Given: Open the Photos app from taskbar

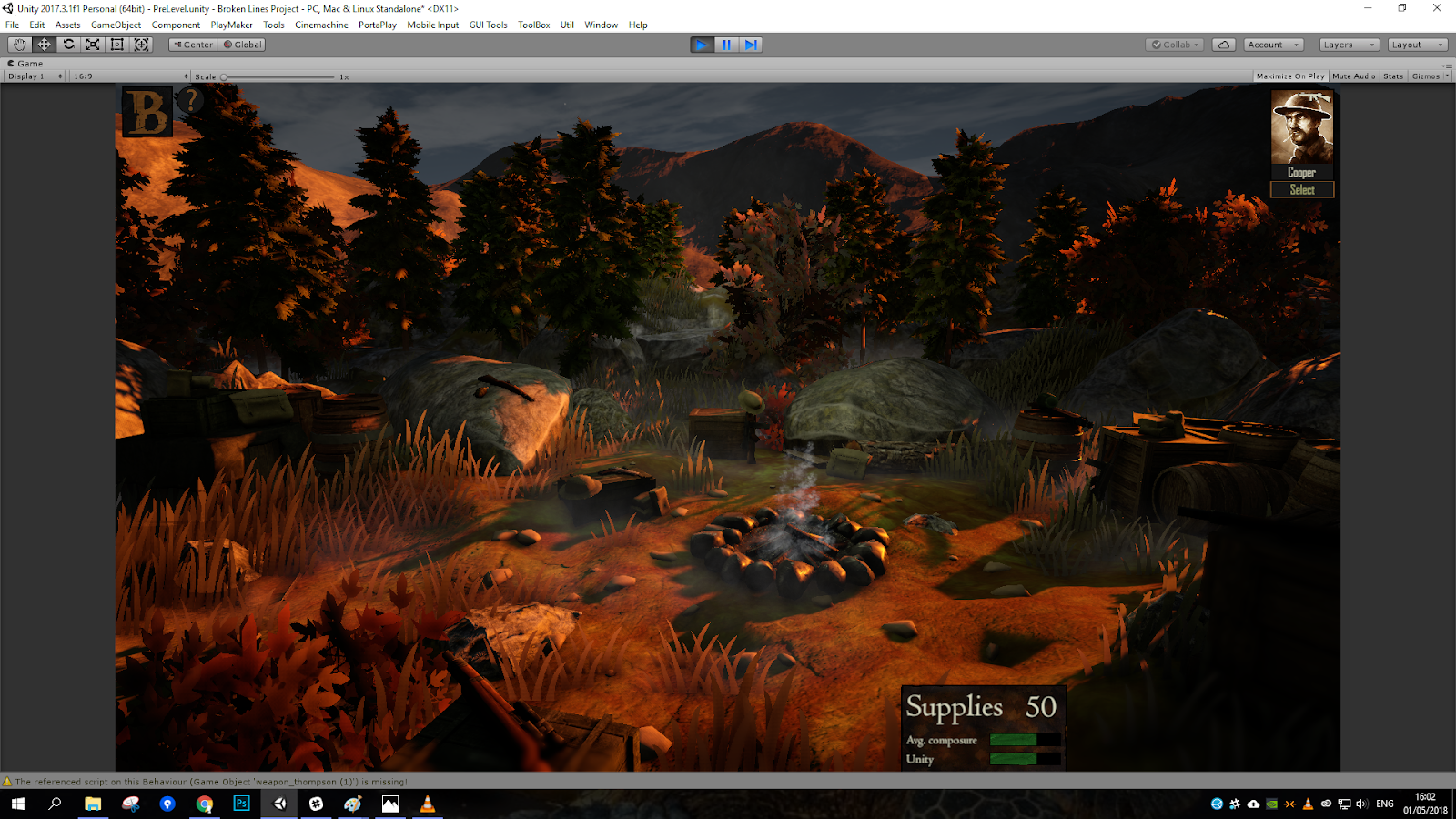Looking at the screenshot, I should (390, 804).
